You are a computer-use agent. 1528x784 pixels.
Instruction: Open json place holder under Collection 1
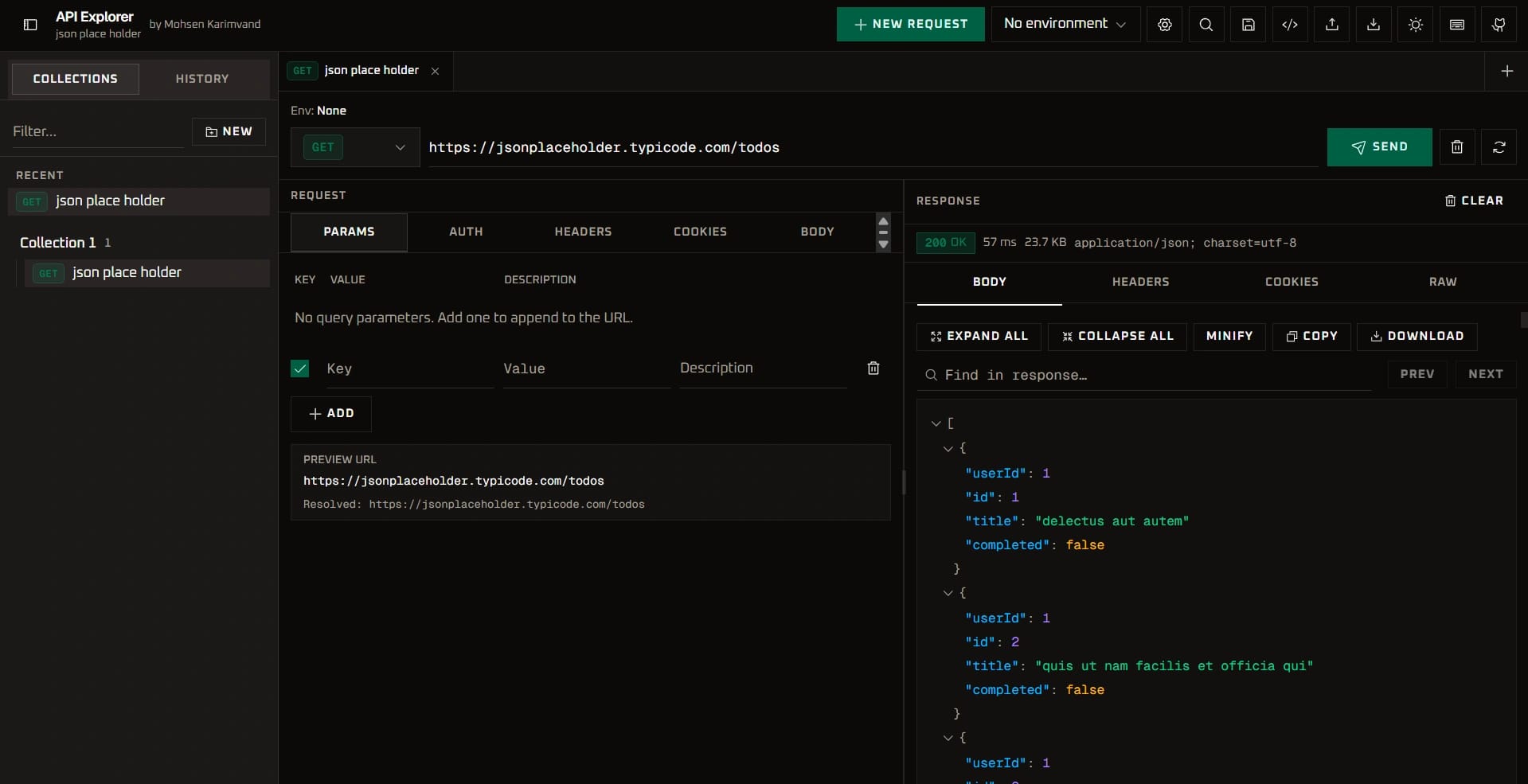tap(148, 273)
